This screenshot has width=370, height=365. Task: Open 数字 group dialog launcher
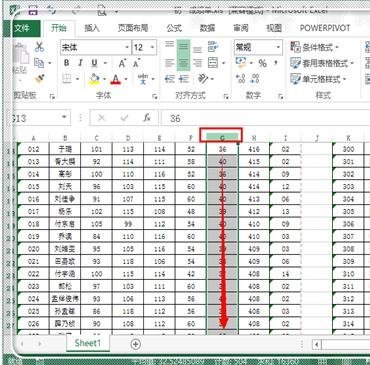pyautogui.click(x=281, y=96)
